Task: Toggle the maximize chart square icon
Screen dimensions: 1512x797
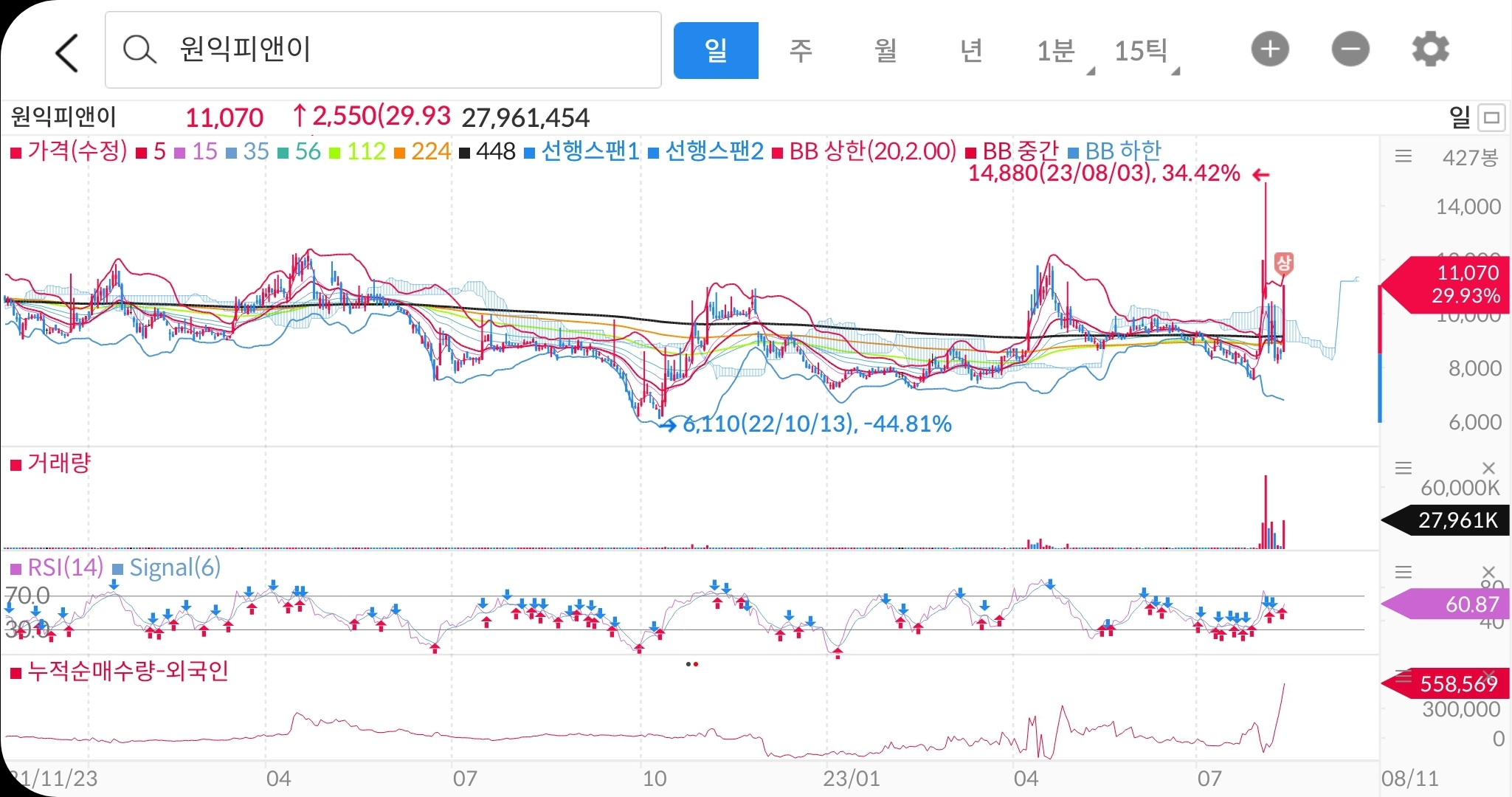Action: pos(1492,117)
